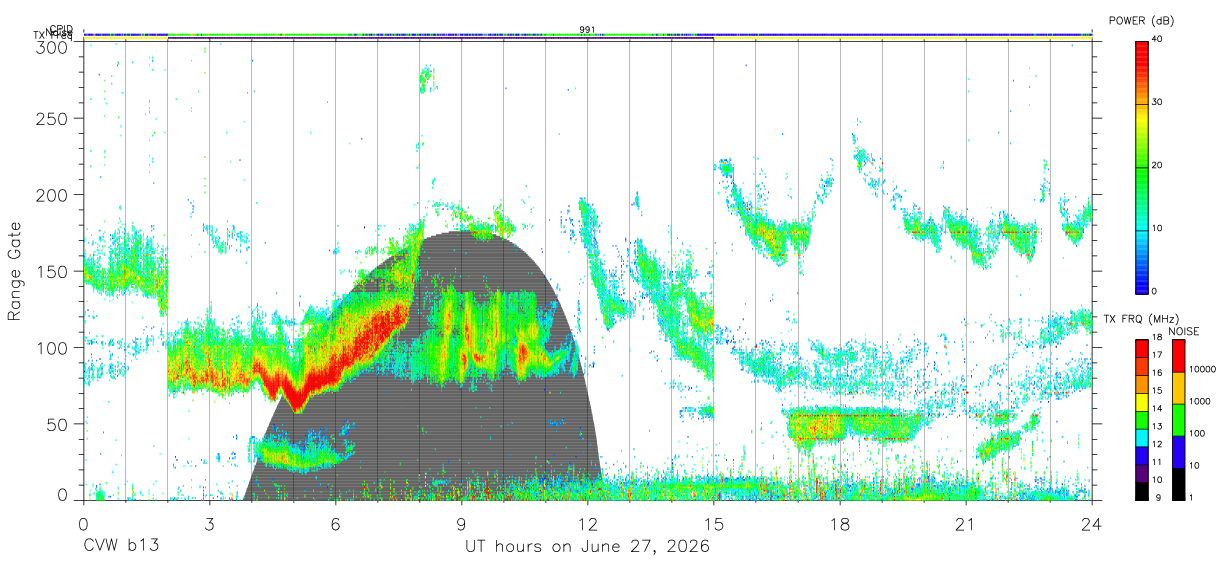
Task: Click the 200 range gate tick label
Action: click(52, 194)
